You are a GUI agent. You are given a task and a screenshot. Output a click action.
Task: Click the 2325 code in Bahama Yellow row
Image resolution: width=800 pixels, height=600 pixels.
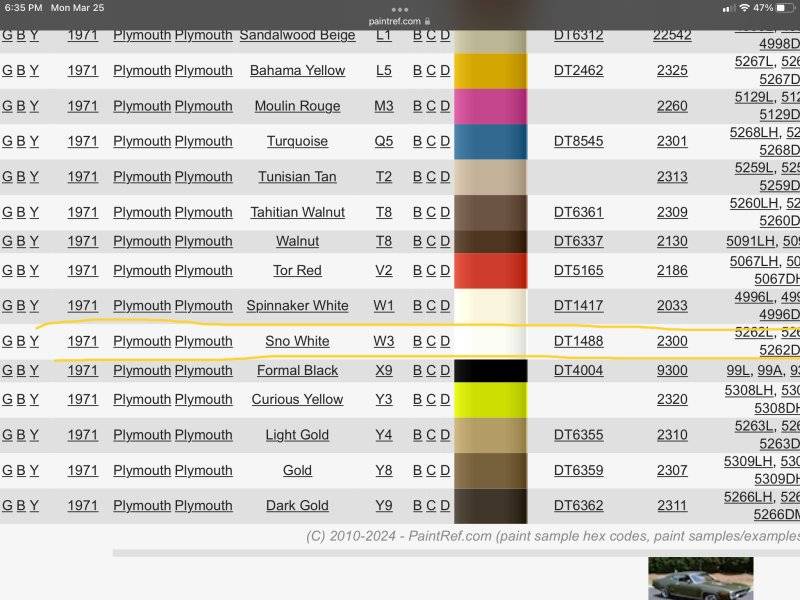[672, 70]
